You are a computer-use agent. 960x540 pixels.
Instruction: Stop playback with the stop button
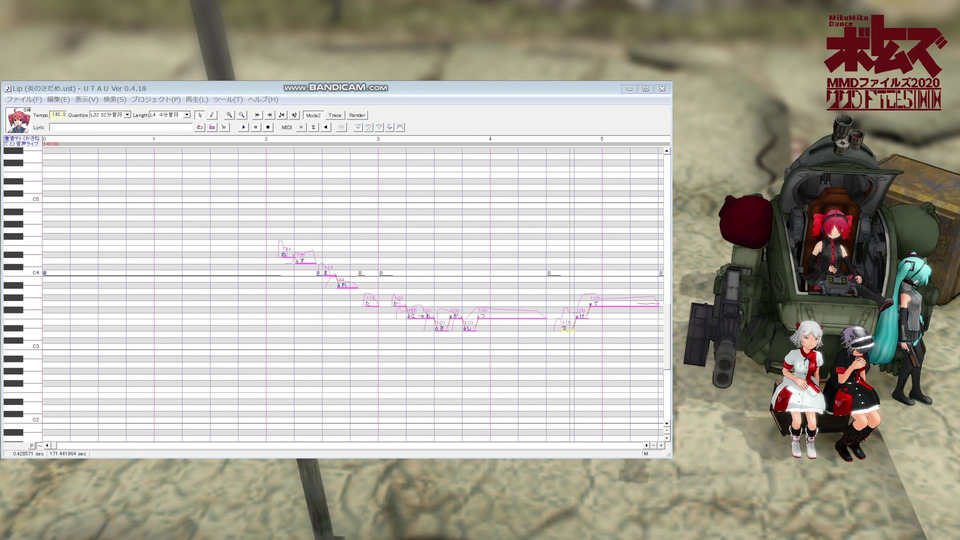(268, 127)
